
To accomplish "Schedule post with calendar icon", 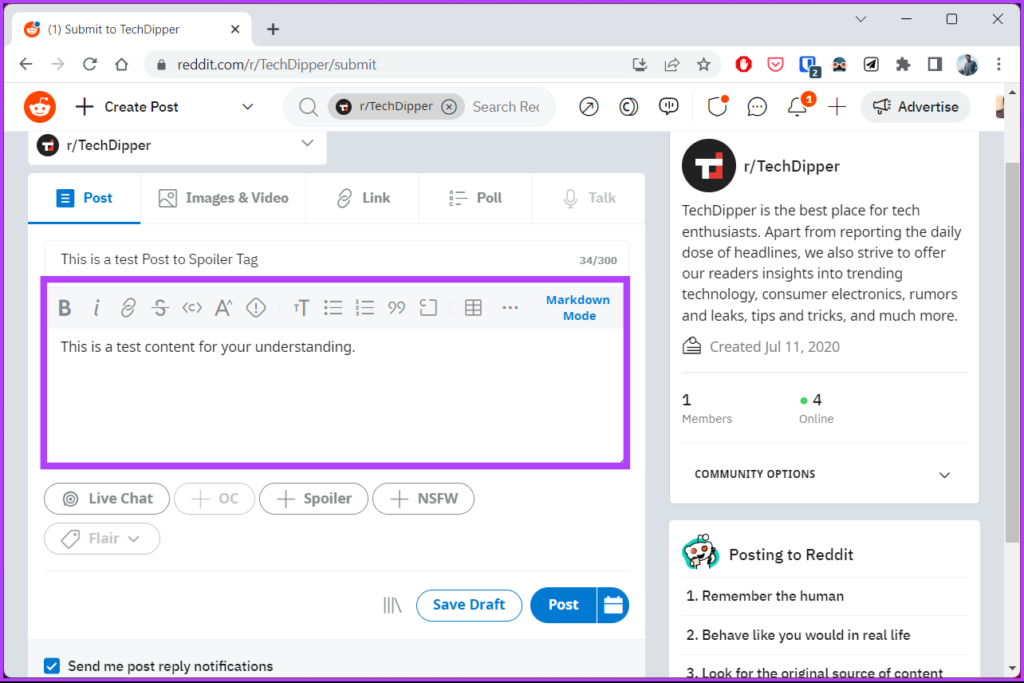I will tap(613, 605).
